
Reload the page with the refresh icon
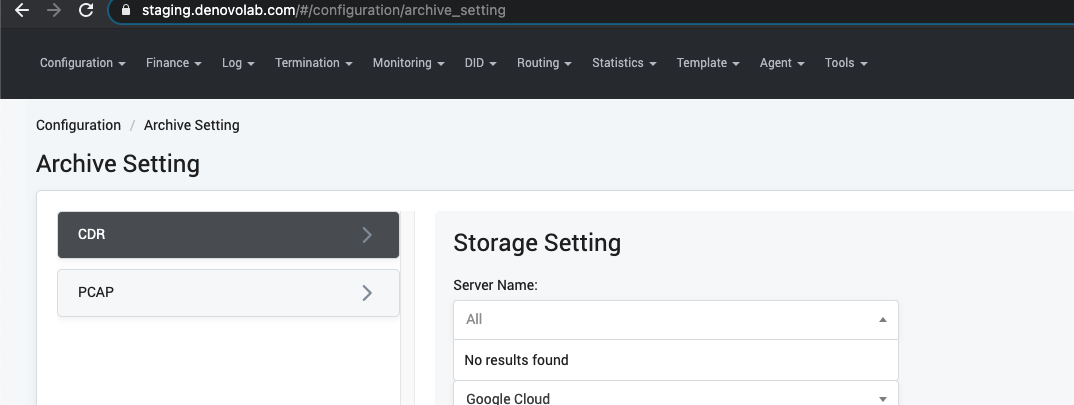click(x=86, y=10)
